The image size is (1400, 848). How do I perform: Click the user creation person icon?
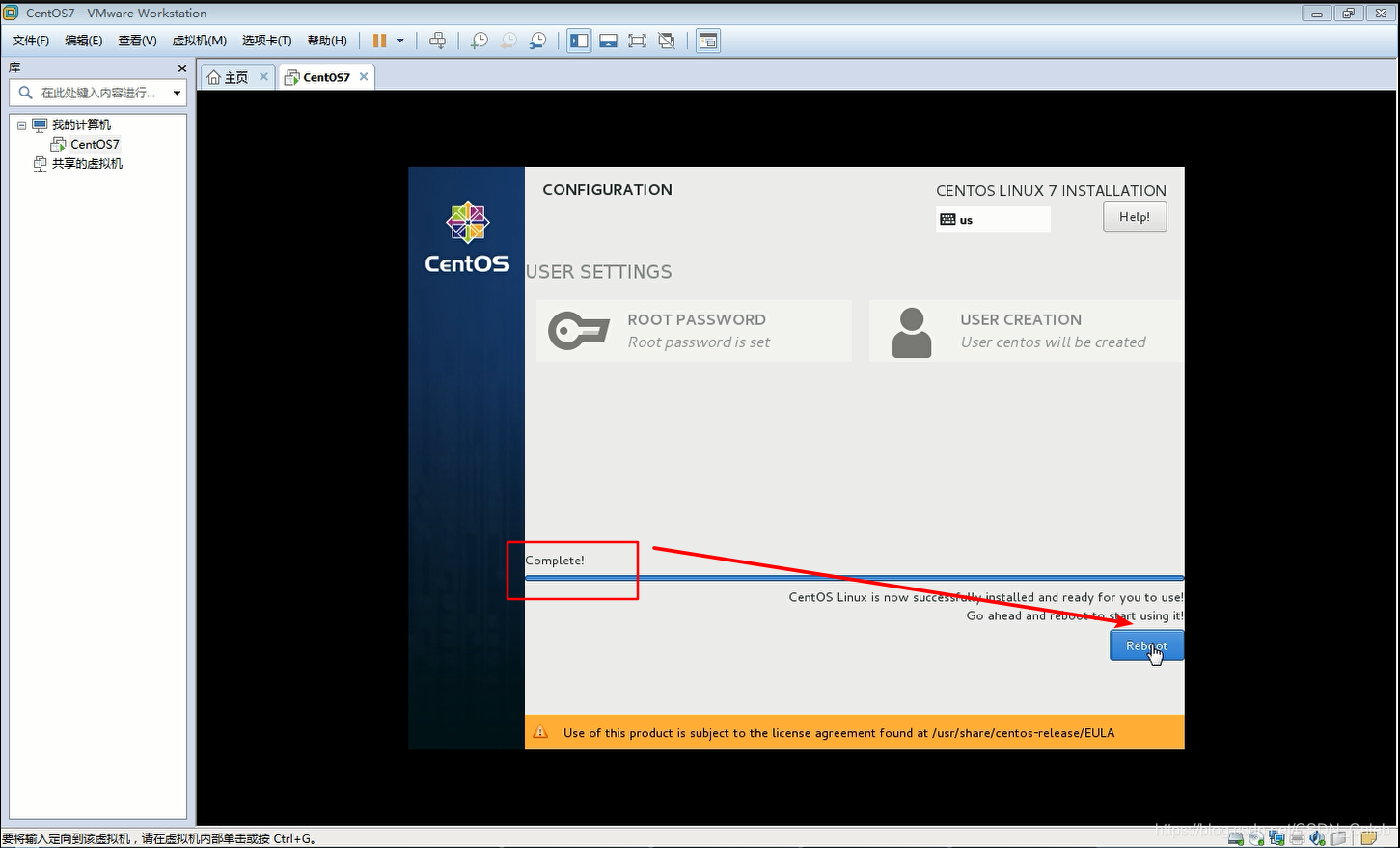point(912,333)
